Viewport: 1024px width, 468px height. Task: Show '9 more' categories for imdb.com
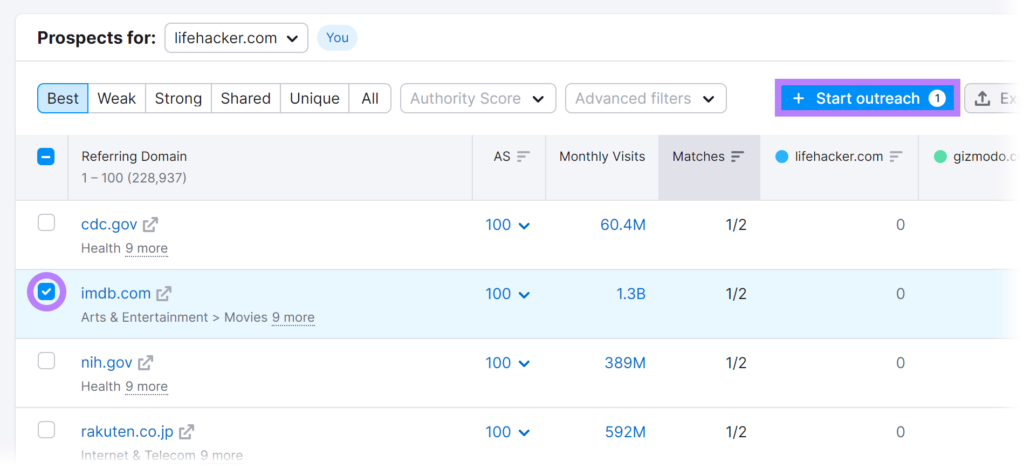click(x=293, y=318)
